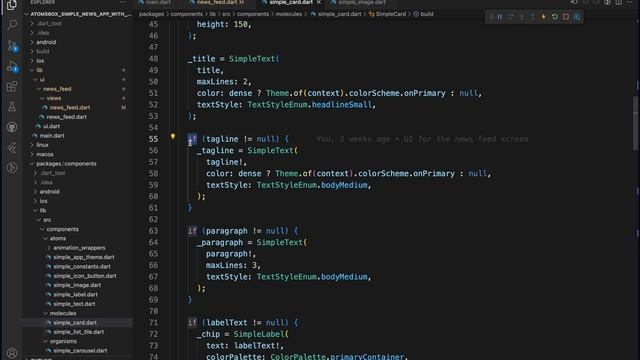Click git blame text on line 55
The image size is (640, 360).
[x=422, y=140]
